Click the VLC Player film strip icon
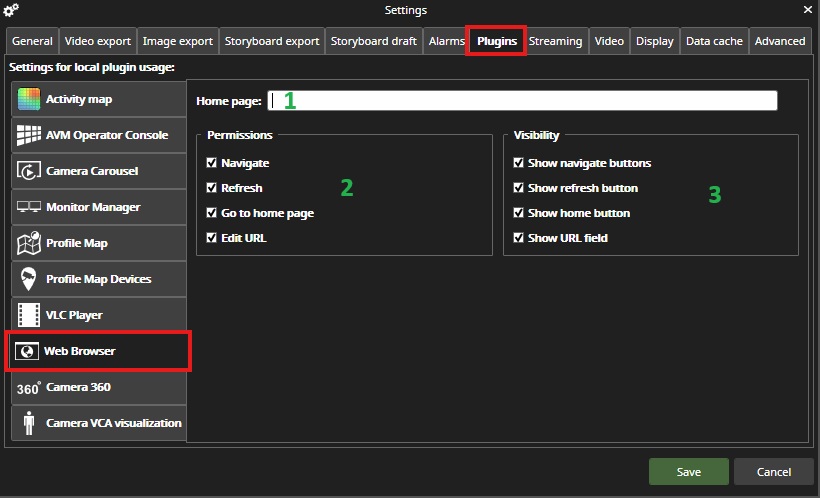The width and height of the screenshot is (820, 498). [x=29, y=315]
